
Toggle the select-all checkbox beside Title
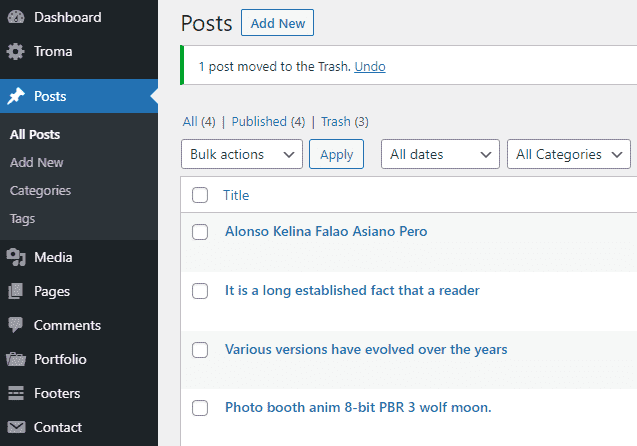(x=200, y=195)
